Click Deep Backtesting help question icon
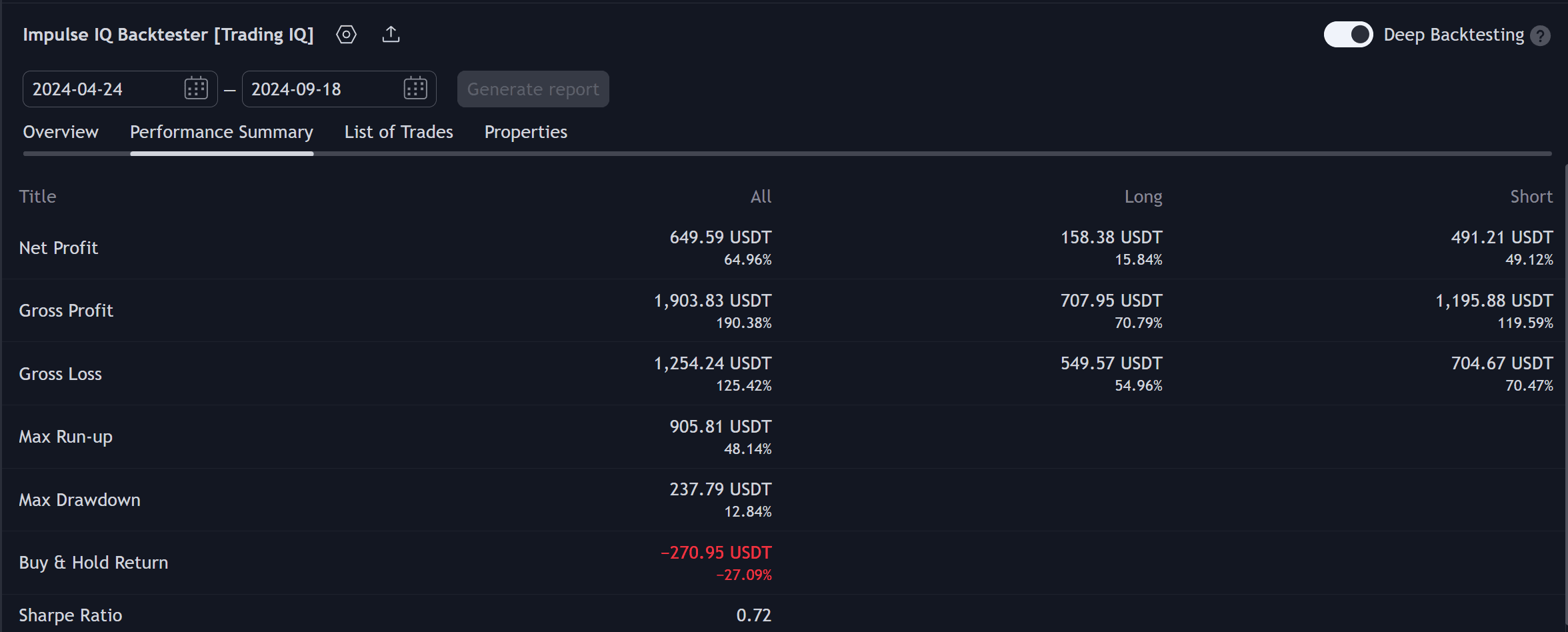Image resolution: width=1568 pixels, height=632 pixels. coord(1540,35)
